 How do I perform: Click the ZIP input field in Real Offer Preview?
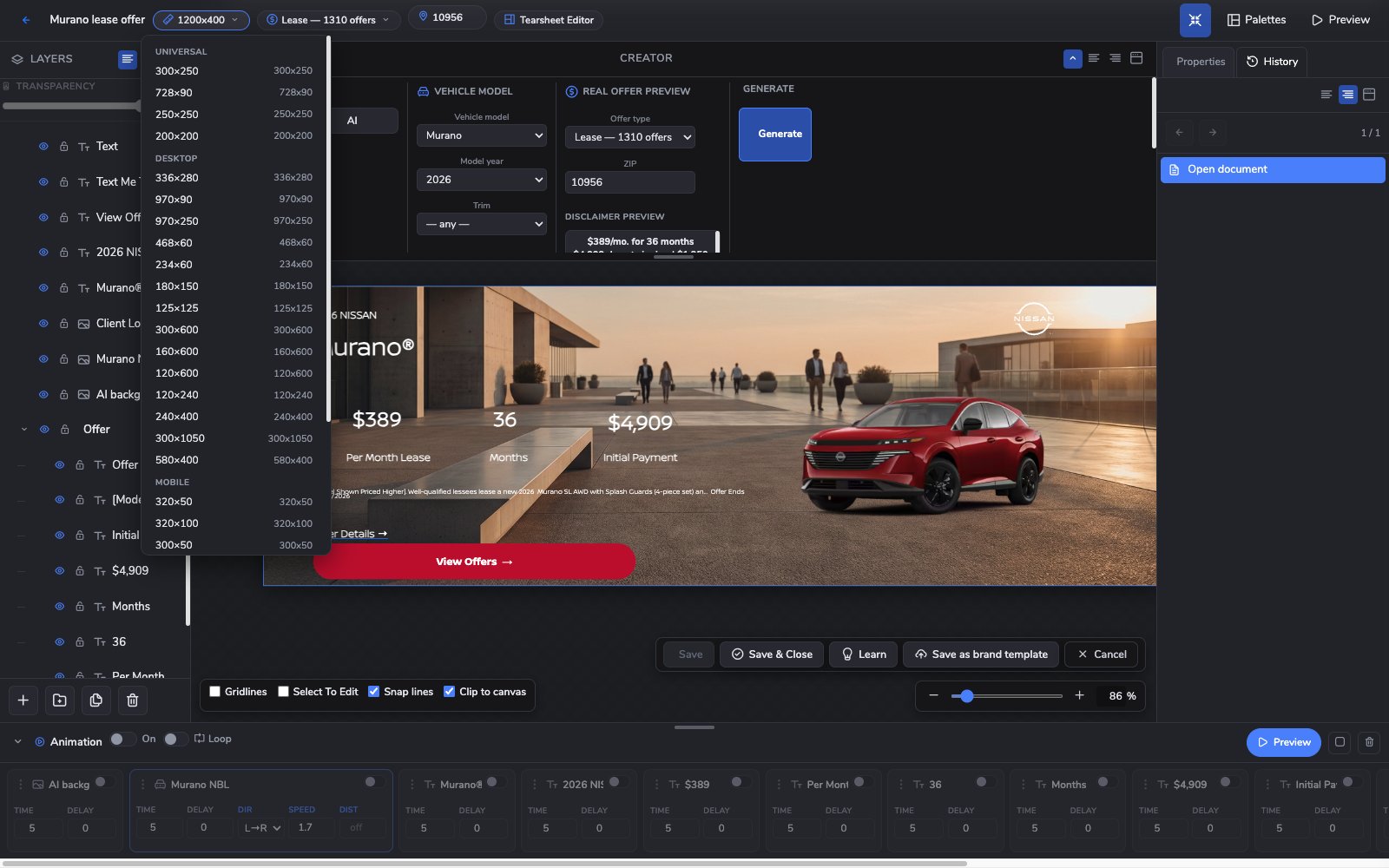(x=630, y=182)
